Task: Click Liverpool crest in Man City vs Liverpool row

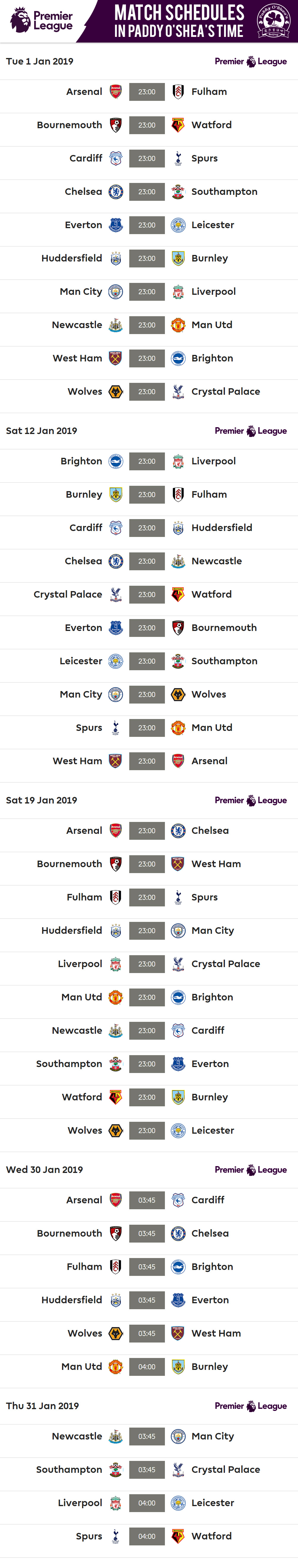Action: pyautogui.click(x=178, y=292)
